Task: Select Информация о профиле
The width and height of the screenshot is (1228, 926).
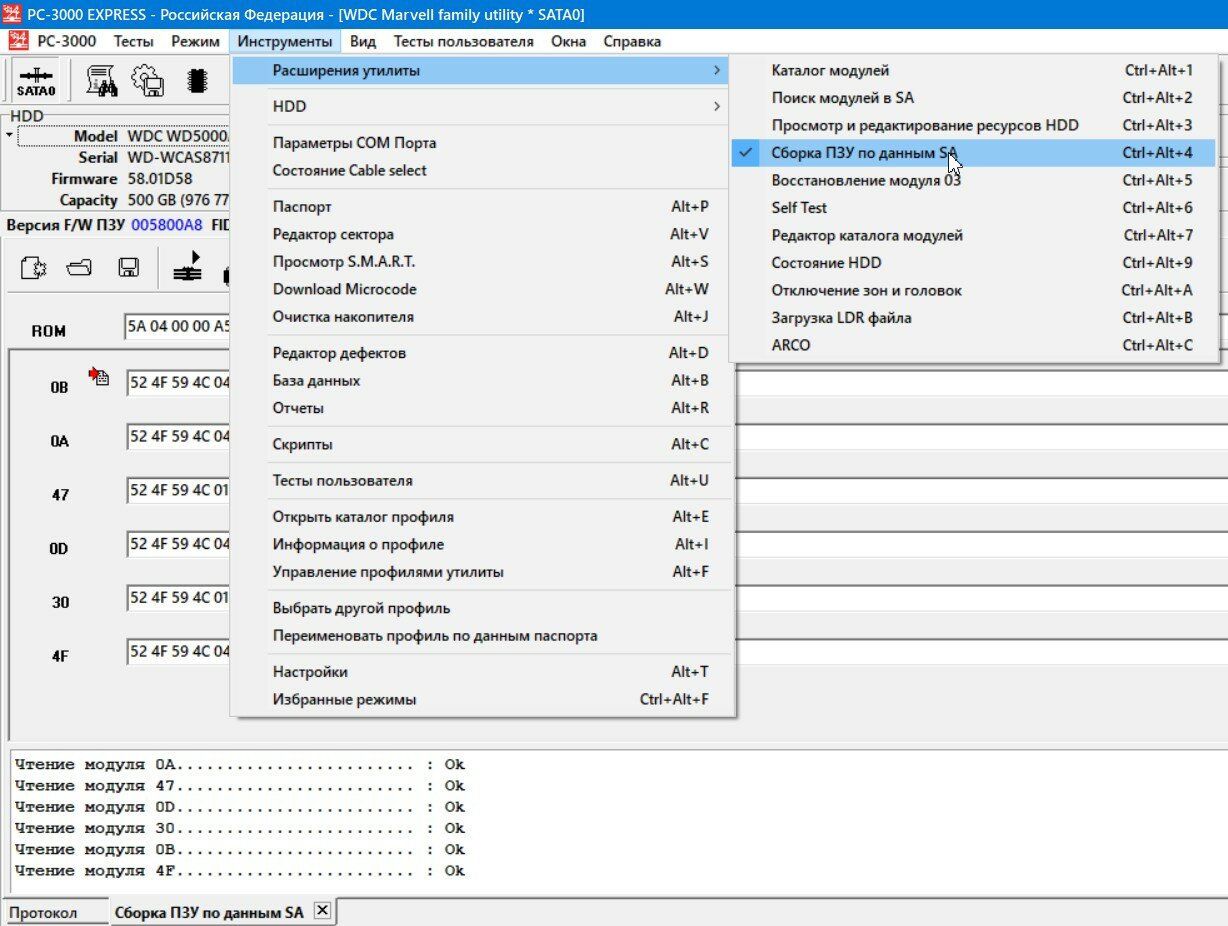Action: [x=483, y=545]
